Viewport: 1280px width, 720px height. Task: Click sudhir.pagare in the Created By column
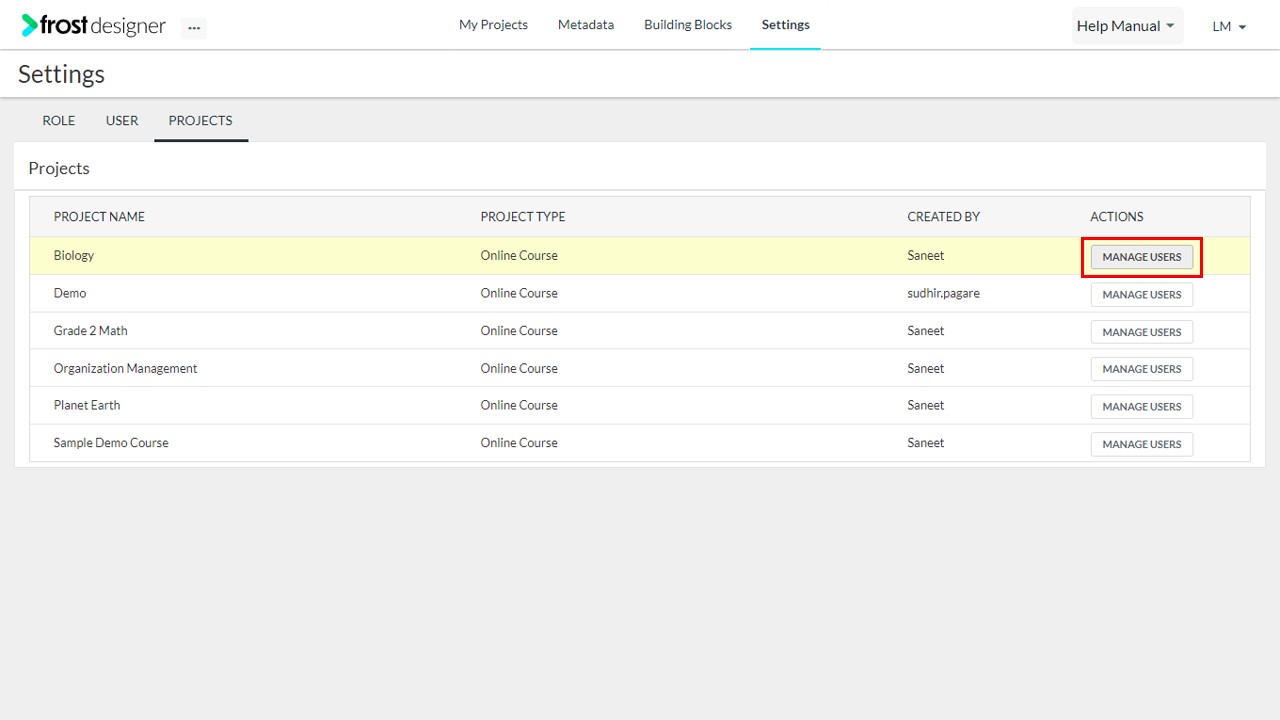tap(944, 293)
